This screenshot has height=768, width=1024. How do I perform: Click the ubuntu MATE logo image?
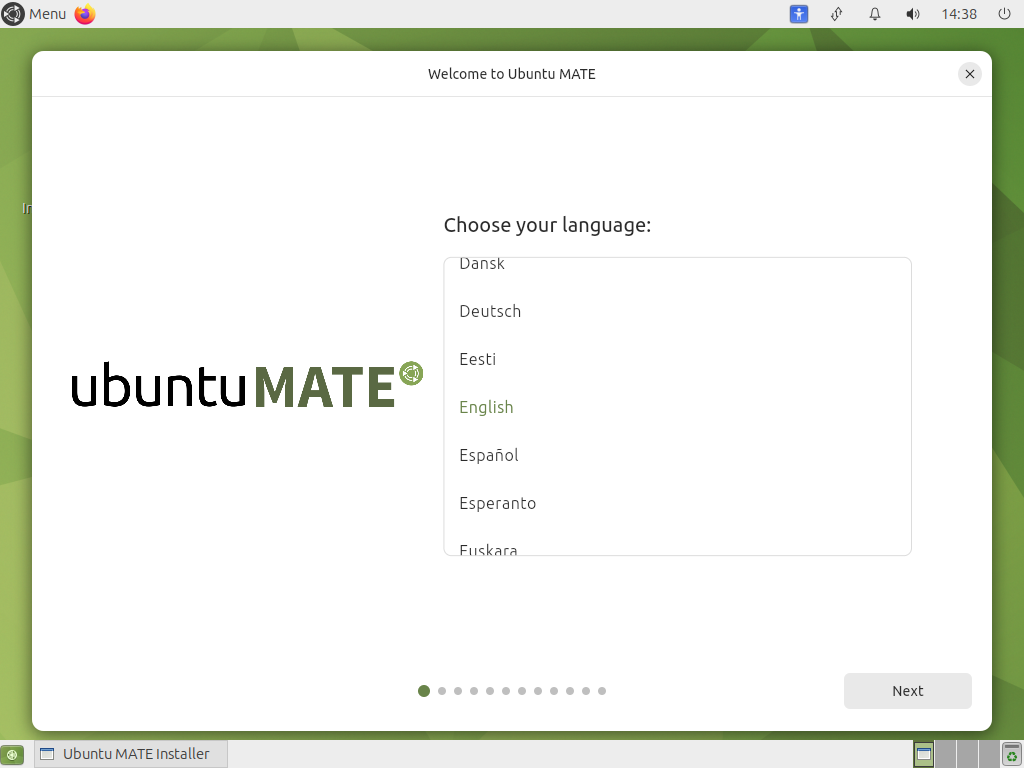click(247, 385)
